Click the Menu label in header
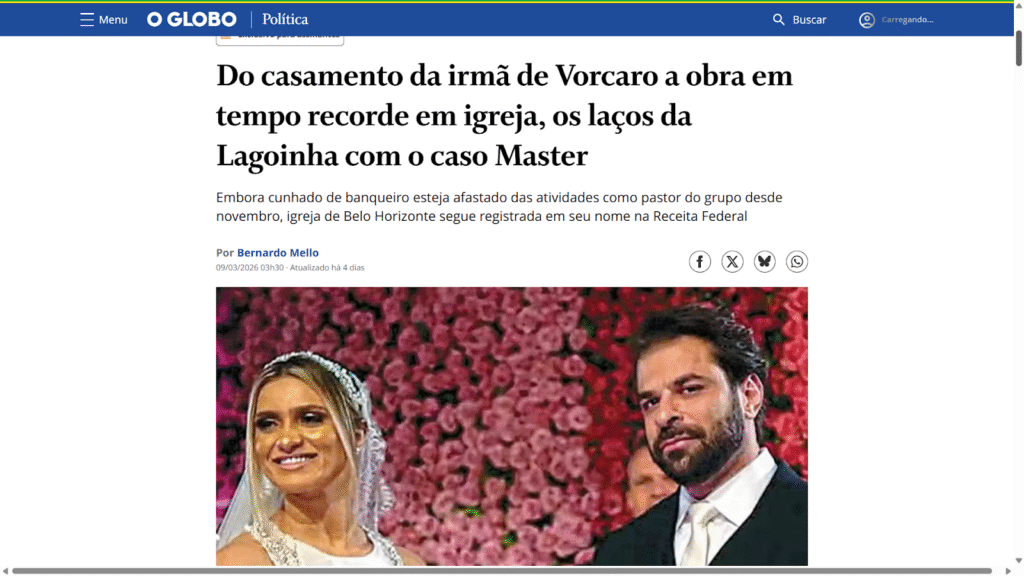The image size is (1024, 576). tap(113, 20)
